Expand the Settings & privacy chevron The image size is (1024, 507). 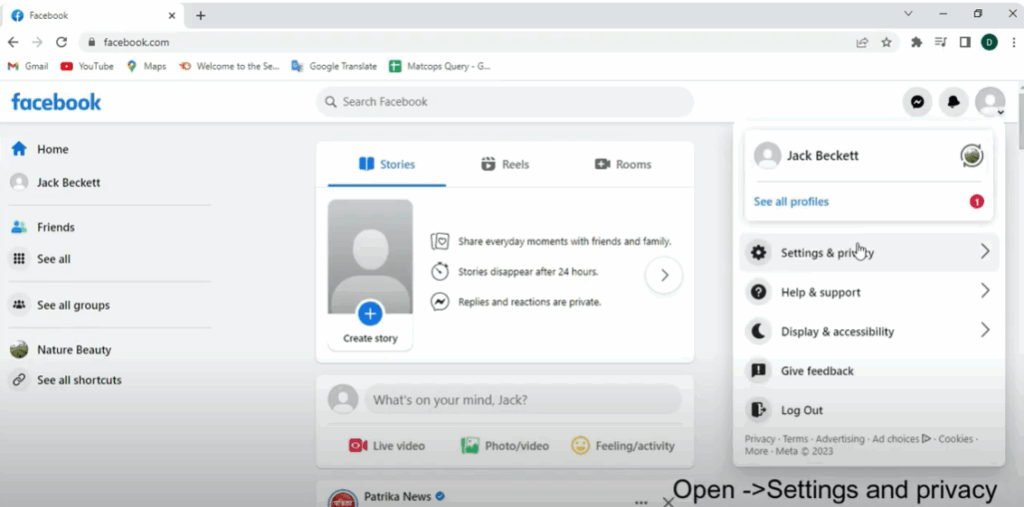tap(985, 252)
